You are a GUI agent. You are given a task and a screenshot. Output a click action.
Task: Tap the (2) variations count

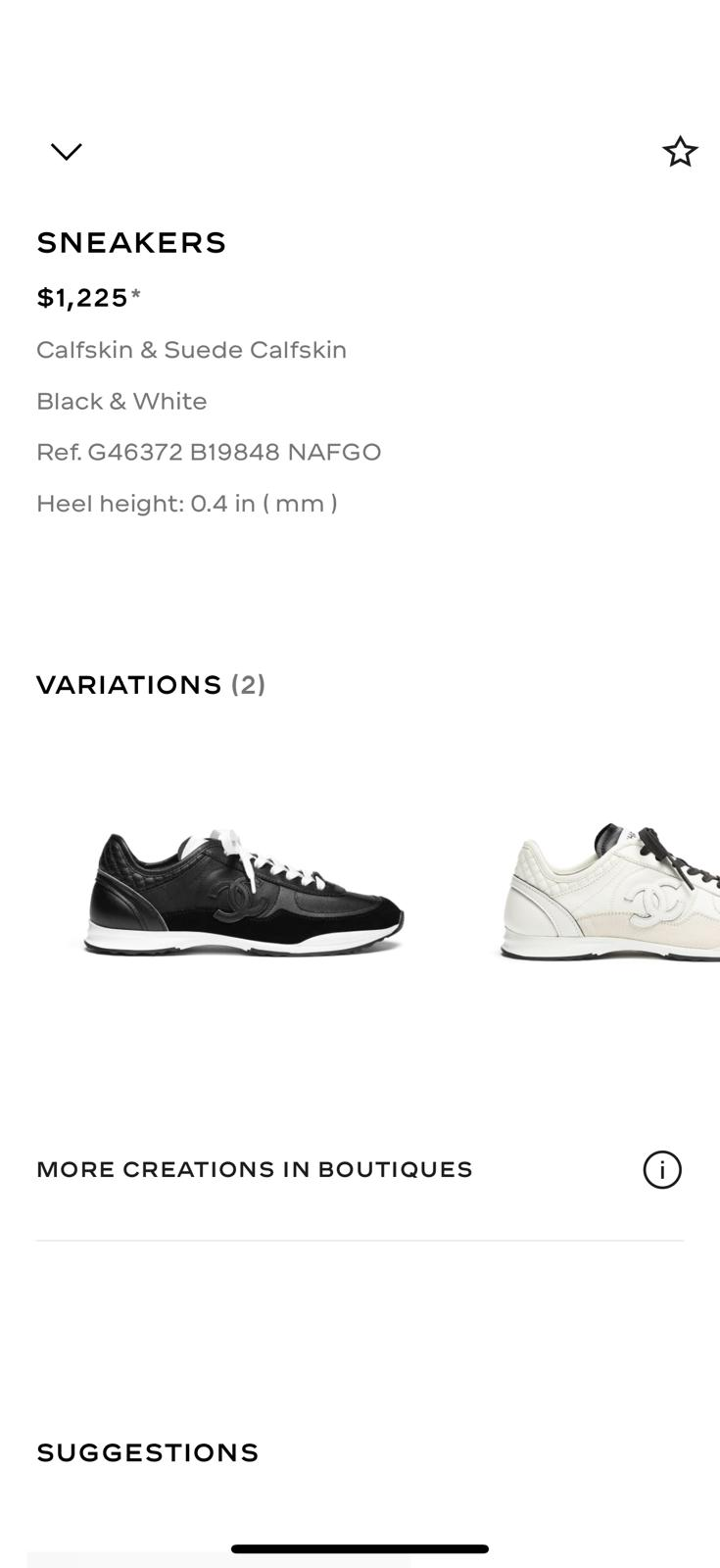tap(249, 684)
